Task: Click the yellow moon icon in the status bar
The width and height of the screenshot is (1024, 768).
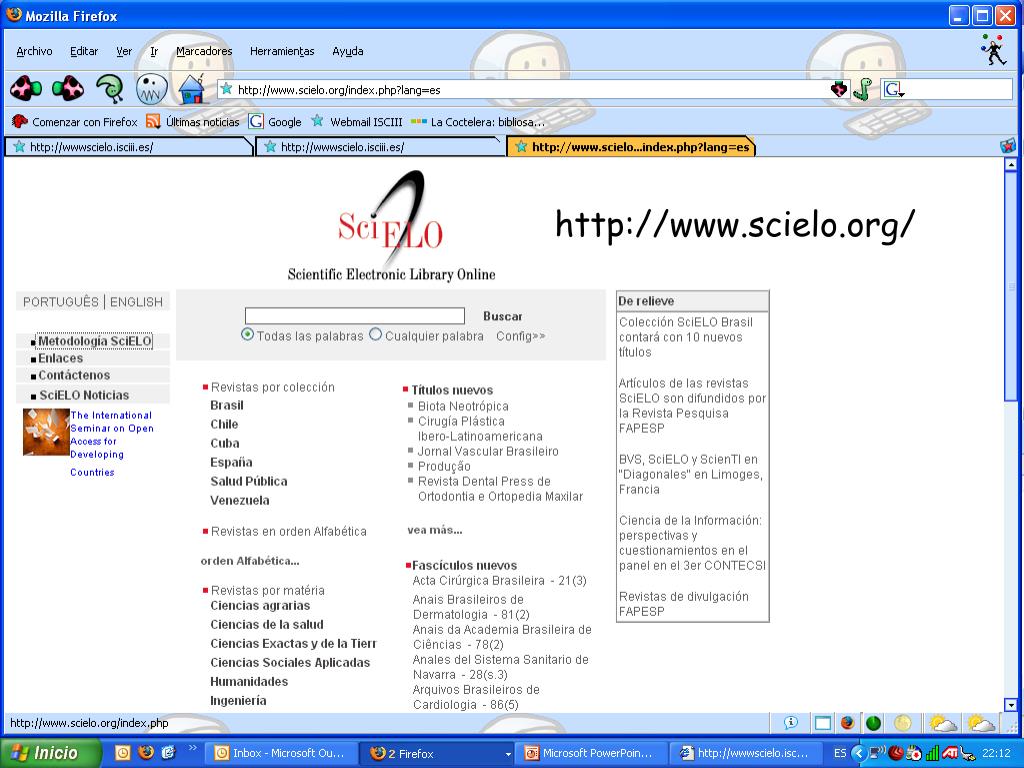Action: [903, 723]
